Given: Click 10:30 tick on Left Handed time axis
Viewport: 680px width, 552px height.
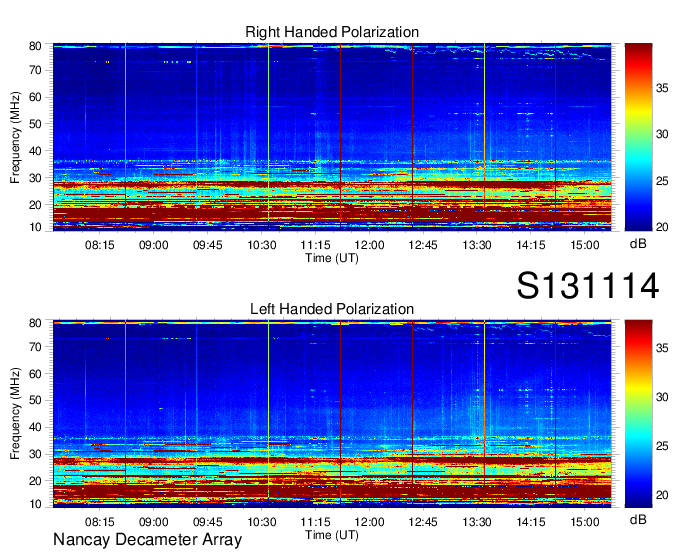Looking at the screenshot, I should (262, 522).
